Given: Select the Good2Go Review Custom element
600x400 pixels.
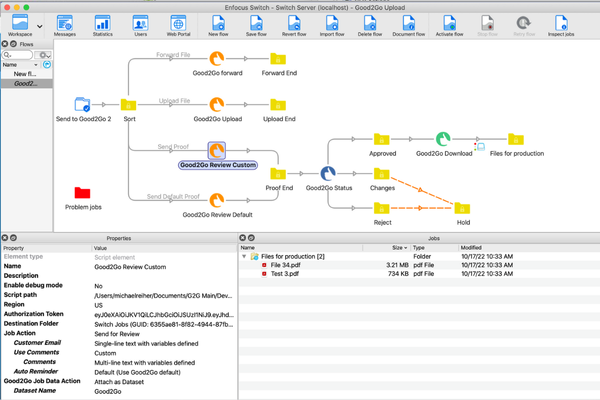Looking at the screenshot, I should 217,150.
